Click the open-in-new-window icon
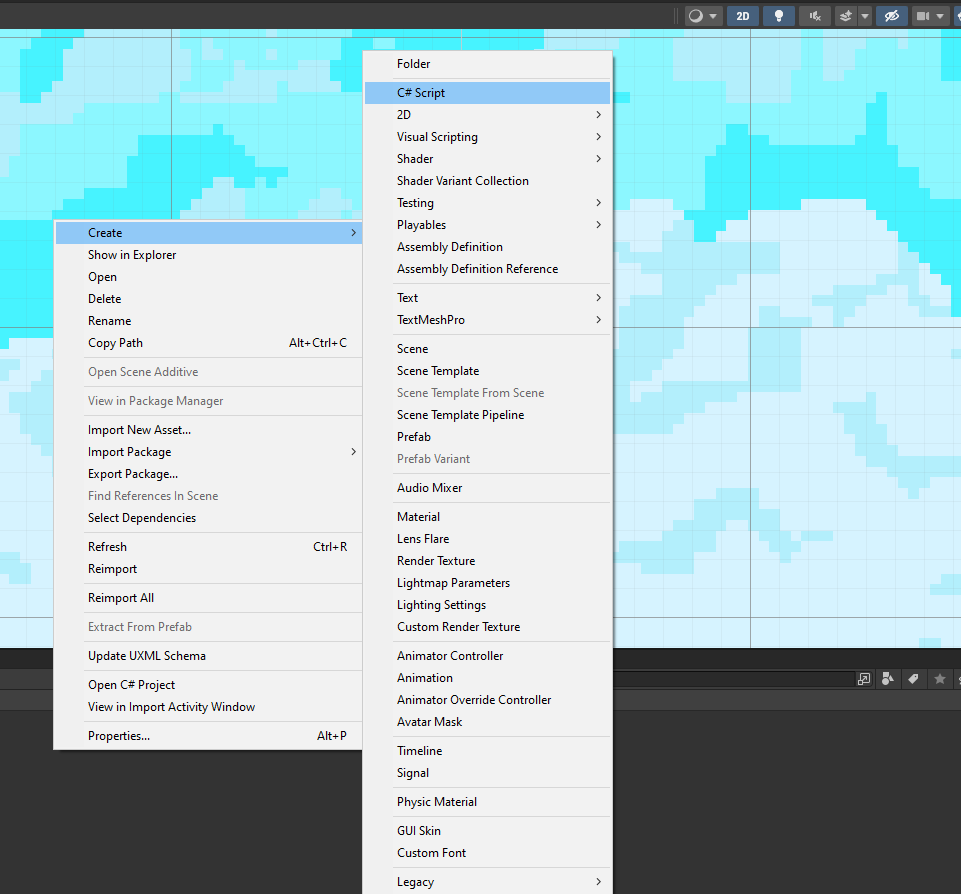Viewport: 961px width, 894px height. click(863, 679)
